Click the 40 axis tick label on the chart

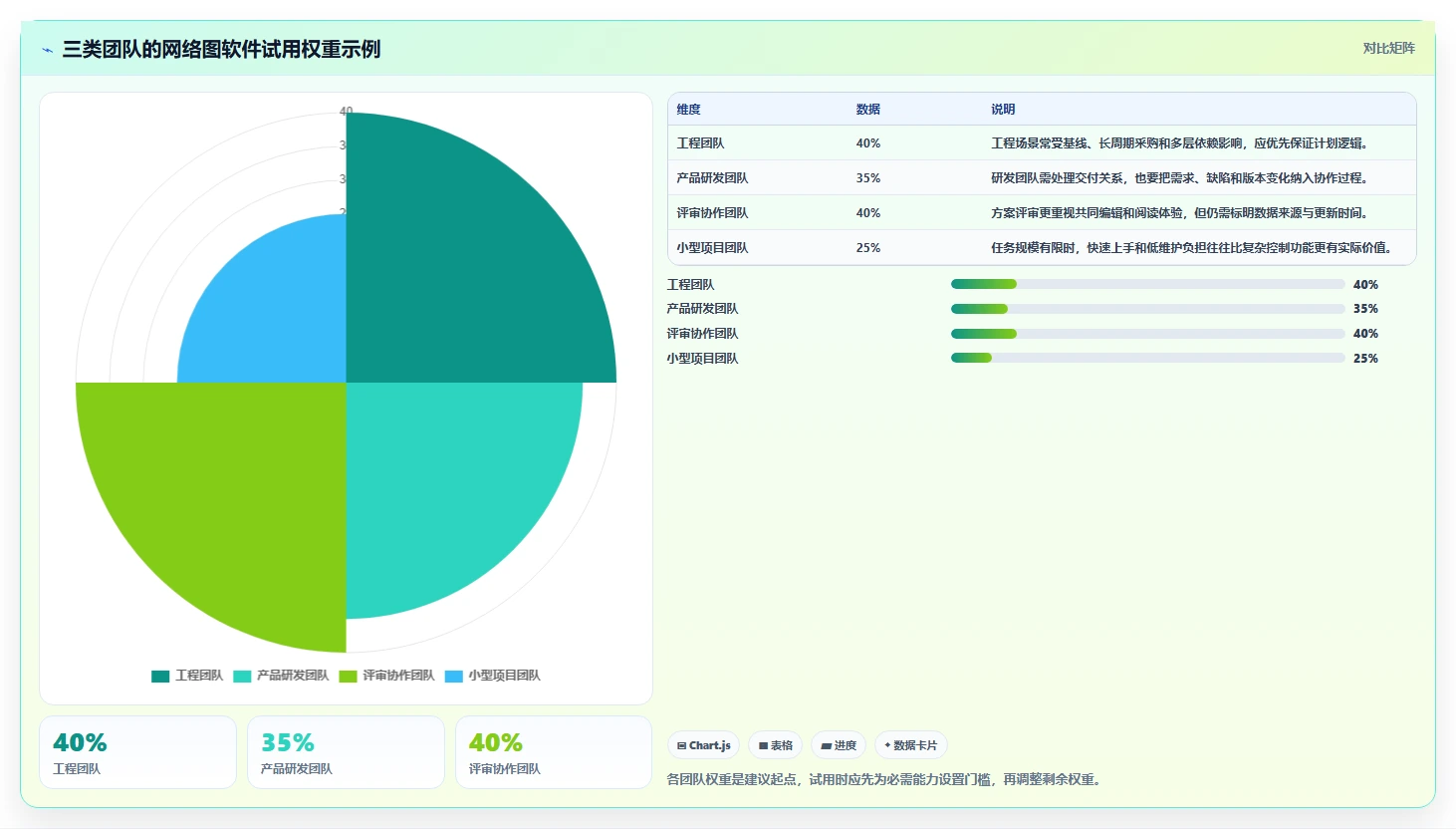point(346,111)
